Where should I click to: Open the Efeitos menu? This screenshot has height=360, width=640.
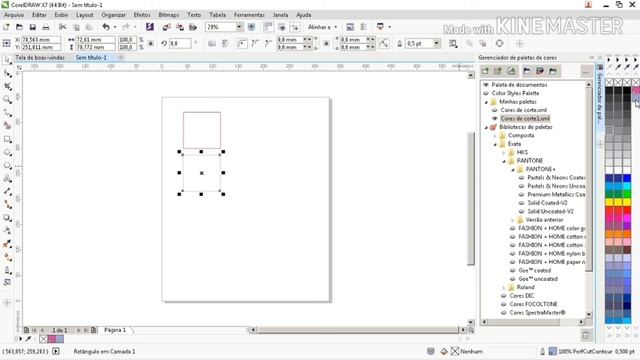point(142,15)
